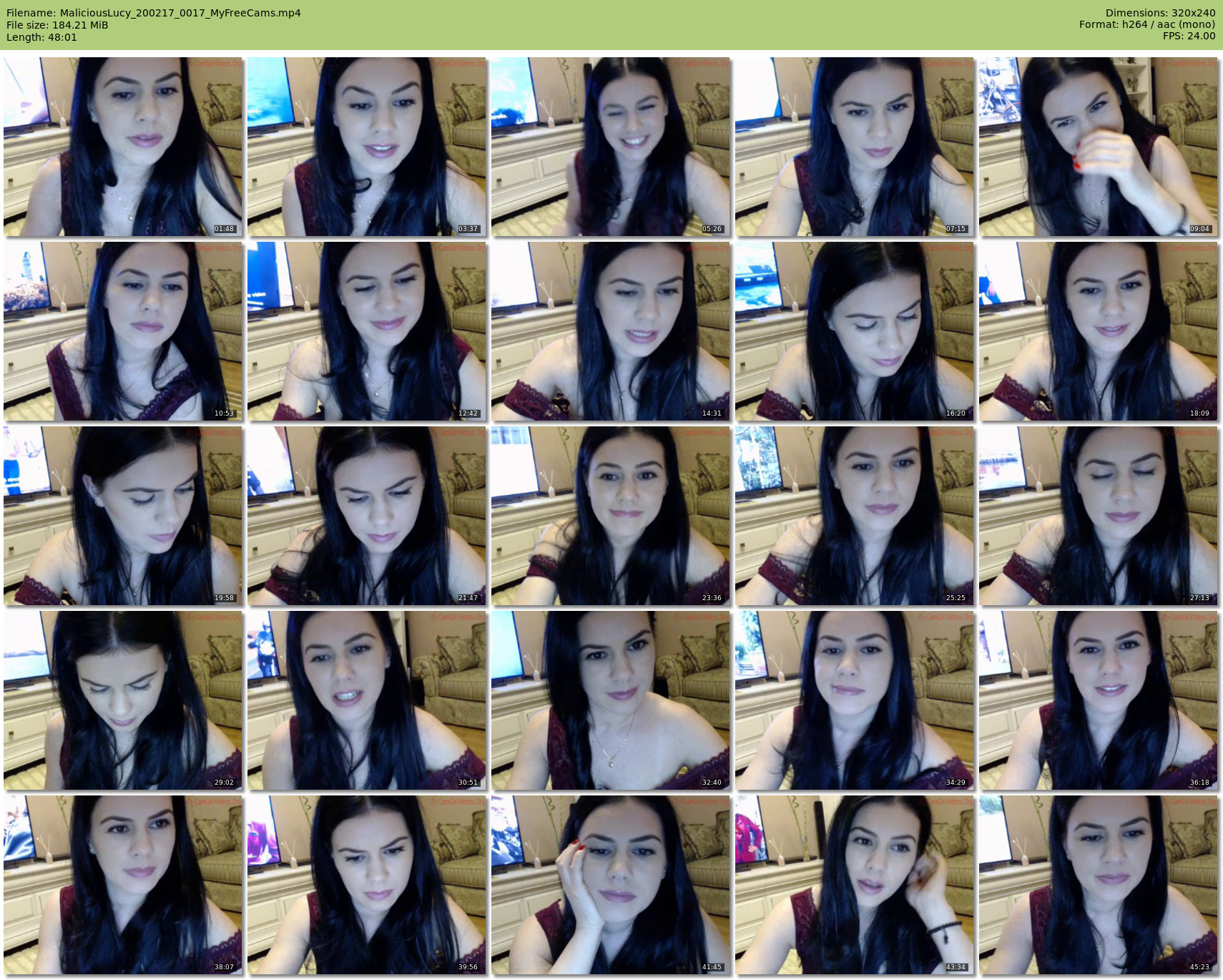The image size is (1223, 980).
Task: Select the frame timestamped 38:07
Action: click(x=123, y=885)
